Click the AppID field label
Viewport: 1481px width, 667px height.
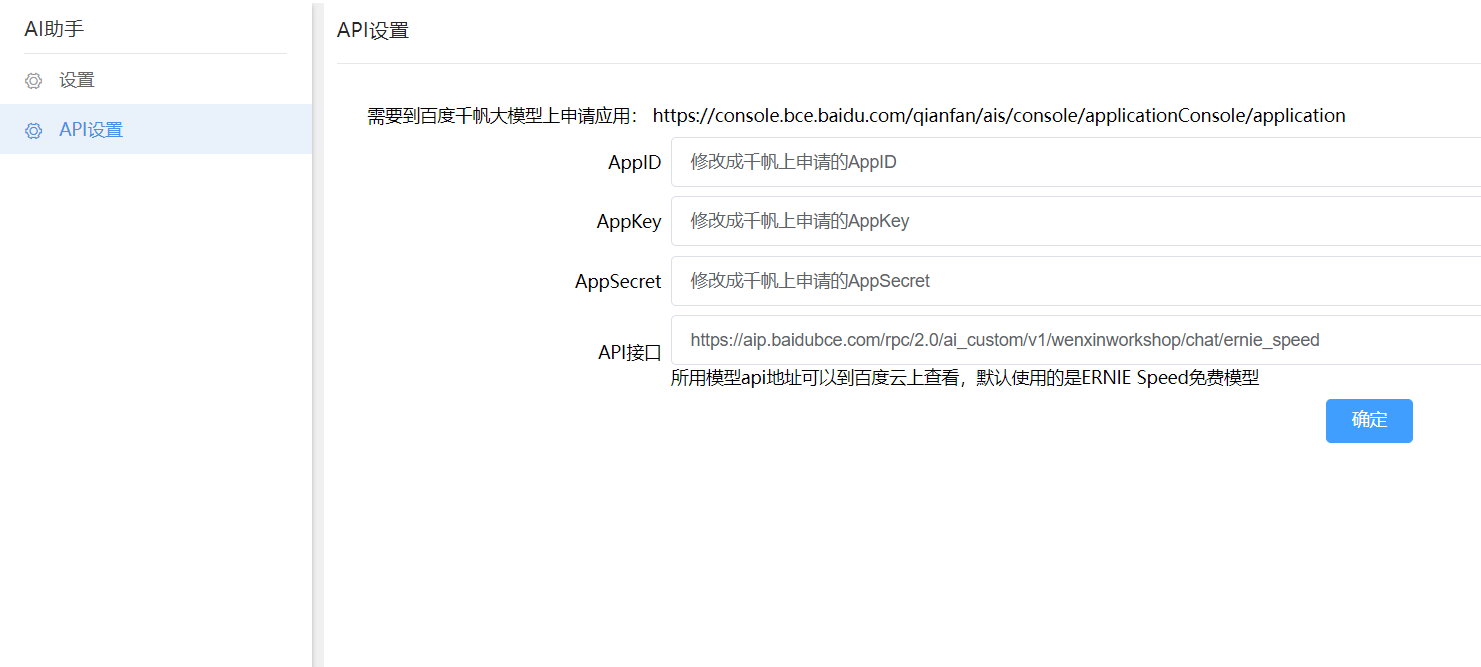[634, 163]
